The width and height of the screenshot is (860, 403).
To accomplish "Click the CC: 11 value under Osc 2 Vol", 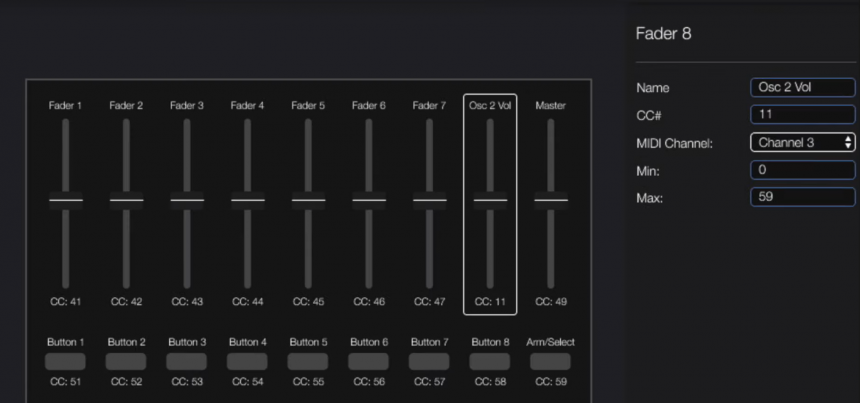I will (x=490, y=302).
